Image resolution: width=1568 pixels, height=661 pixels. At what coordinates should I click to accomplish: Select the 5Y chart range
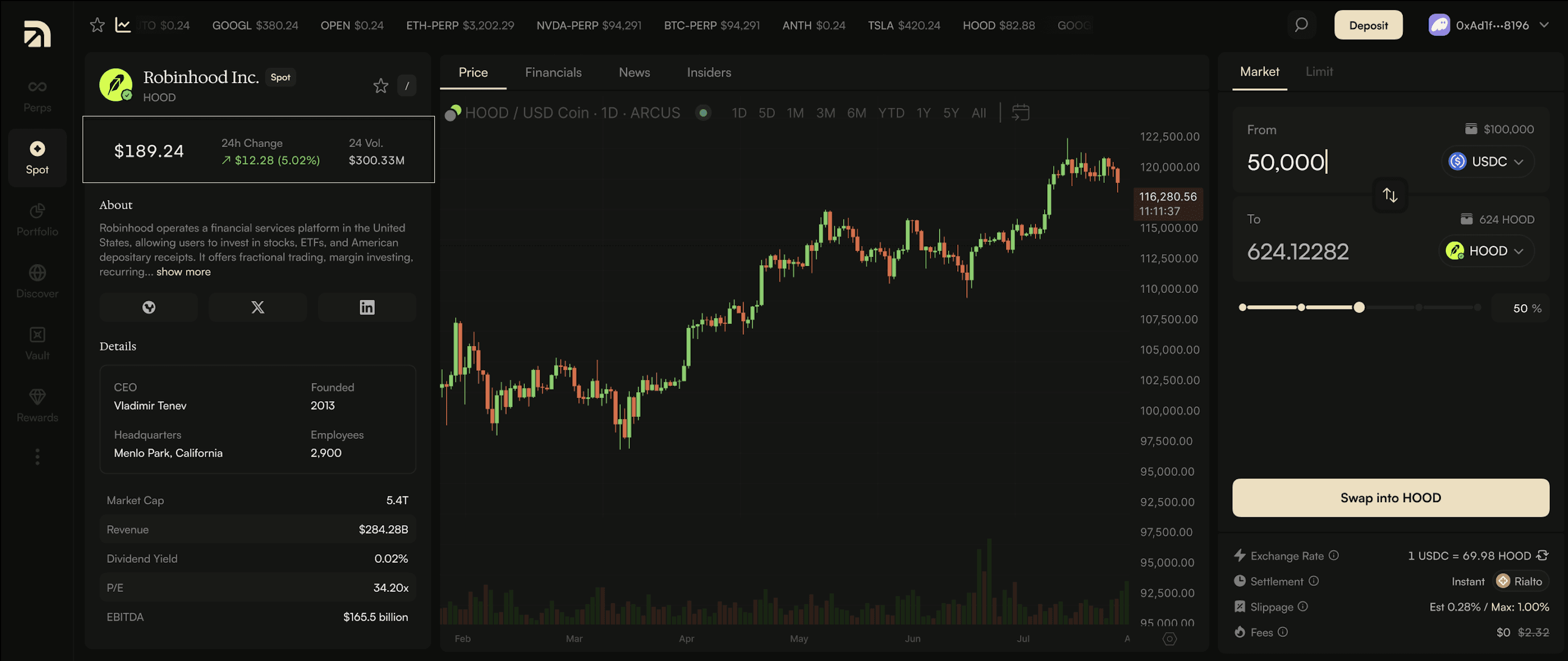(951, 113)
